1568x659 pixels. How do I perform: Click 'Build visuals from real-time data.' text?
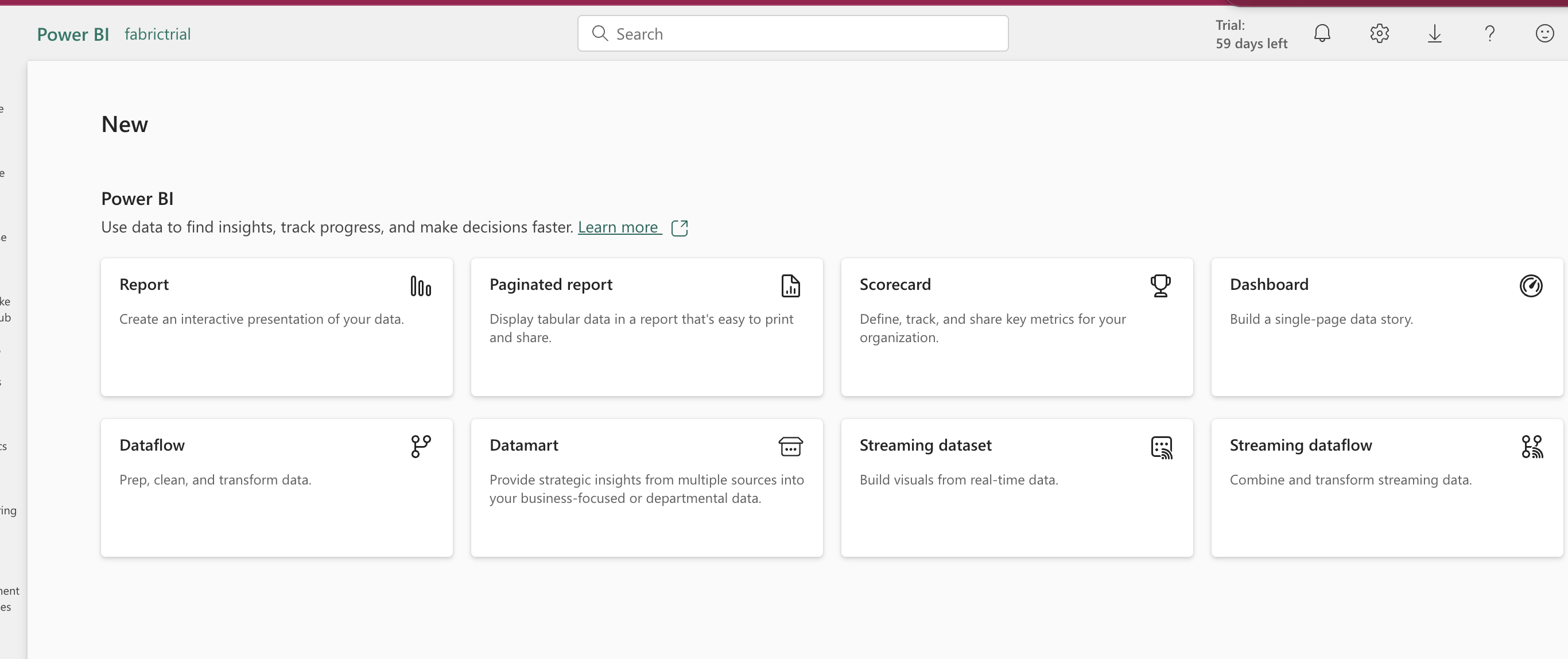(x=958, y=480)
